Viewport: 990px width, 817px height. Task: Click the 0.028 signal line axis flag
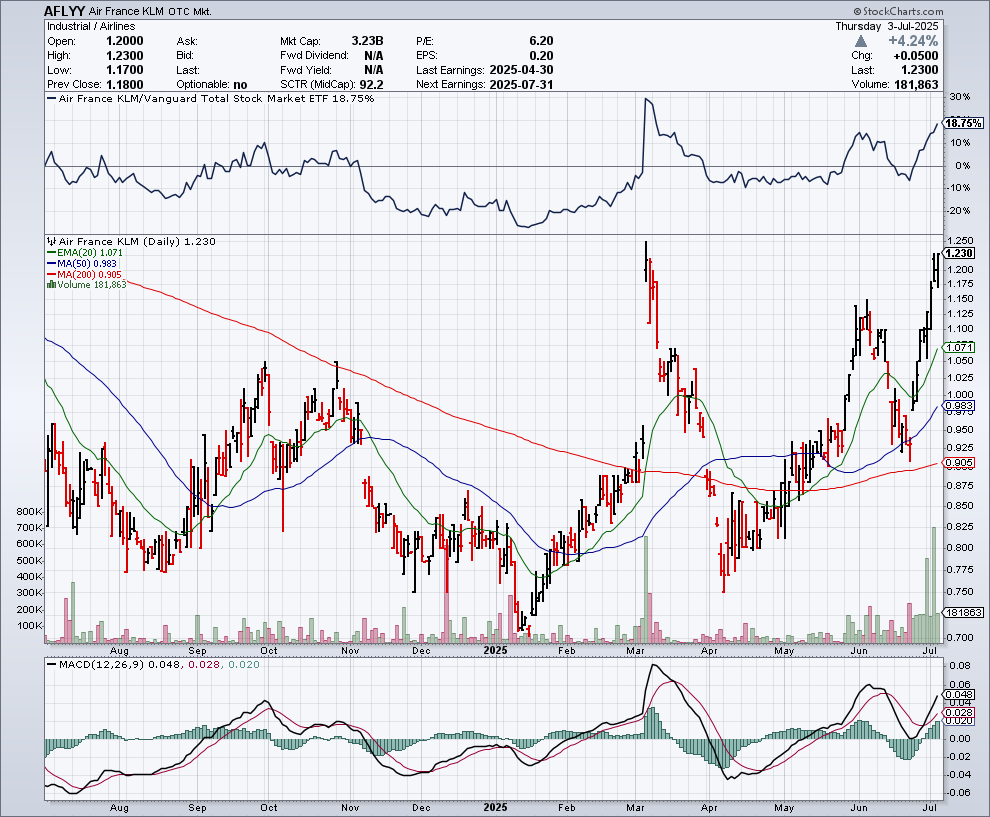pos(960,712)
